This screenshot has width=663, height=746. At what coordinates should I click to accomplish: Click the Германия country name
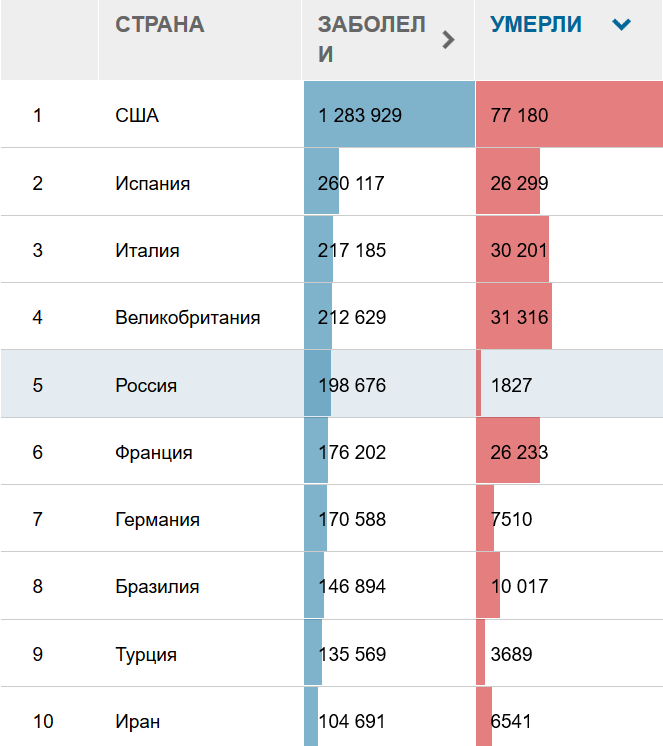point(157,519)
